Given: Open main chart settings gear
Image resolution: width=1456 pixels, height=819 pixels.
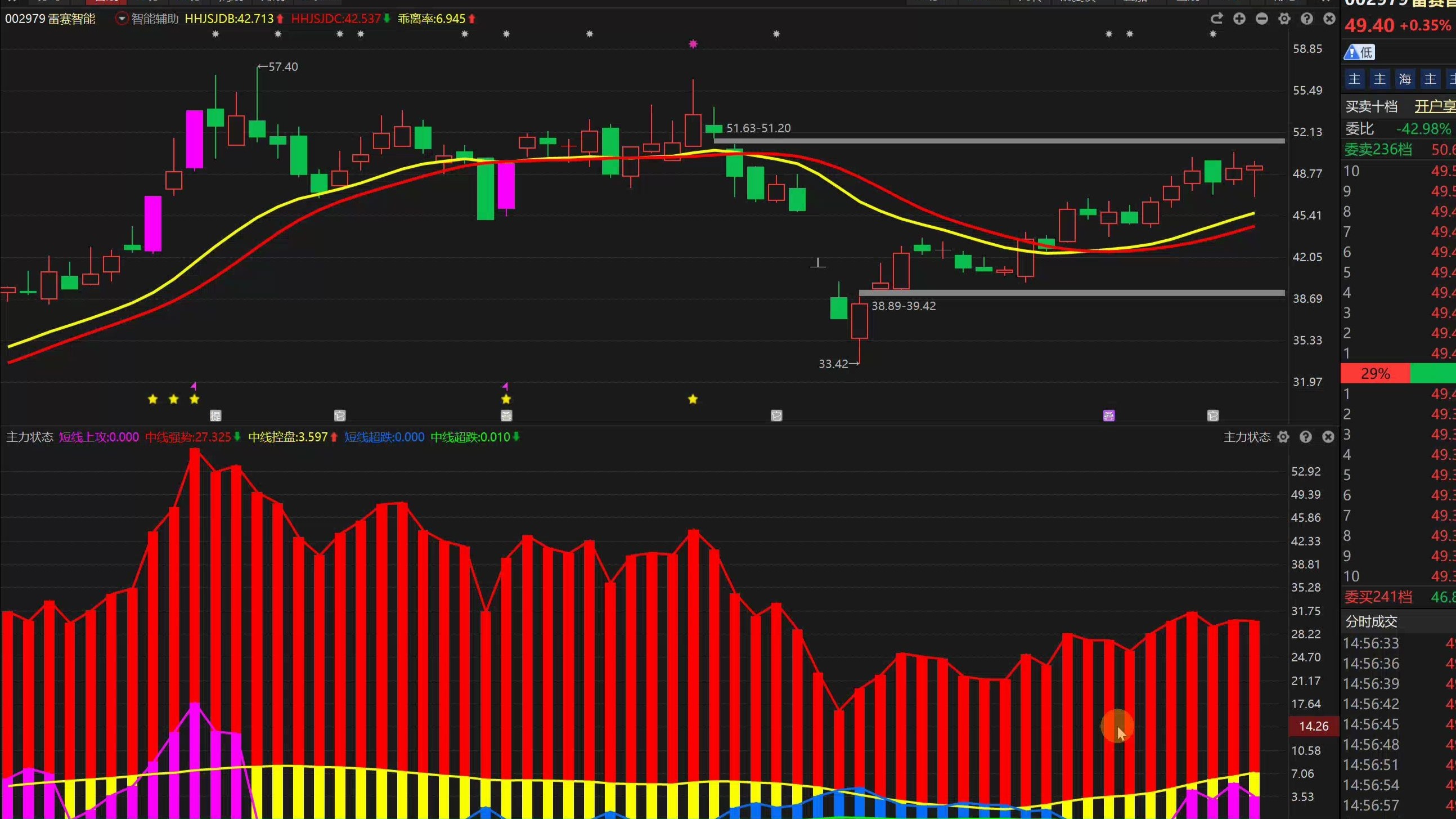Looking at the screenshot, I should [1284, 19].
